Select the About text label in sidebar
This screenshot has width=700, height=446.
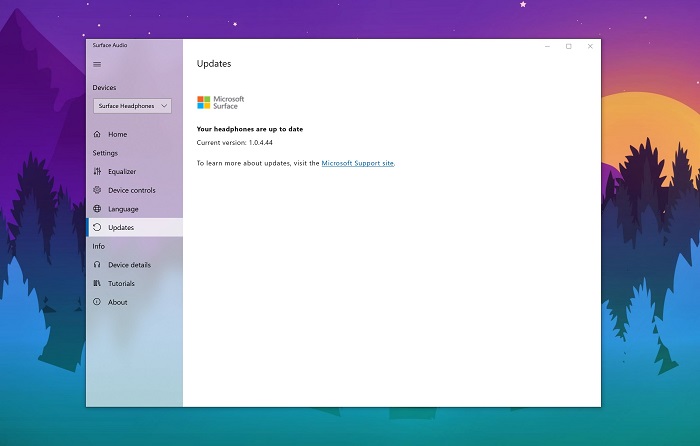pyautogui.click(x=118, y=302)
